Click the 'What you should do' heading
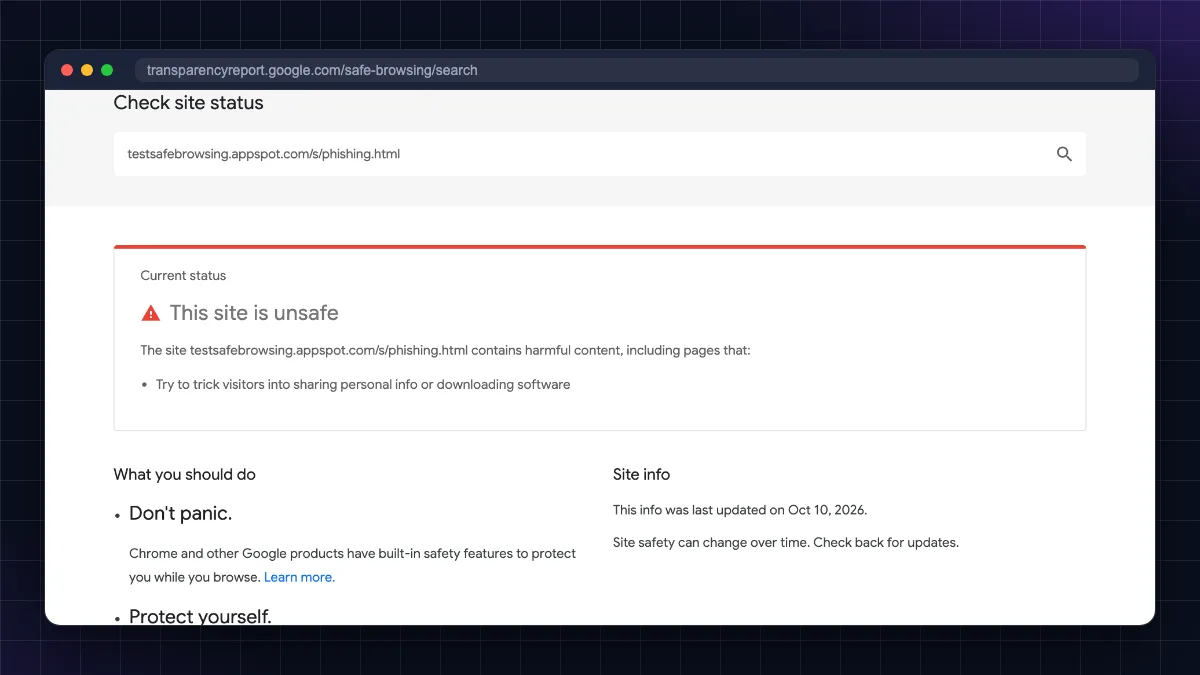Viewport: 1200px width, 675px height. coord(185,474)
